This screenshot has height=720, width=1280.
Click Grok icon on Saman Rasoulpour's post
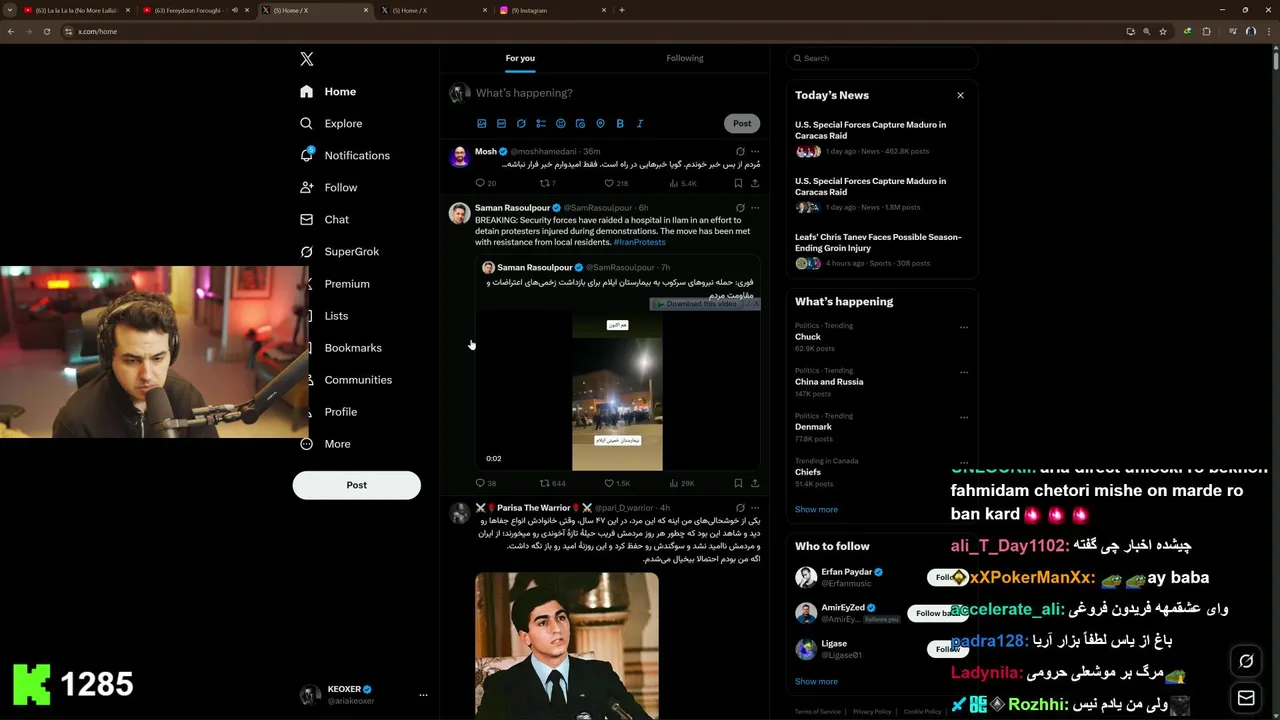[x=740, y=208]
